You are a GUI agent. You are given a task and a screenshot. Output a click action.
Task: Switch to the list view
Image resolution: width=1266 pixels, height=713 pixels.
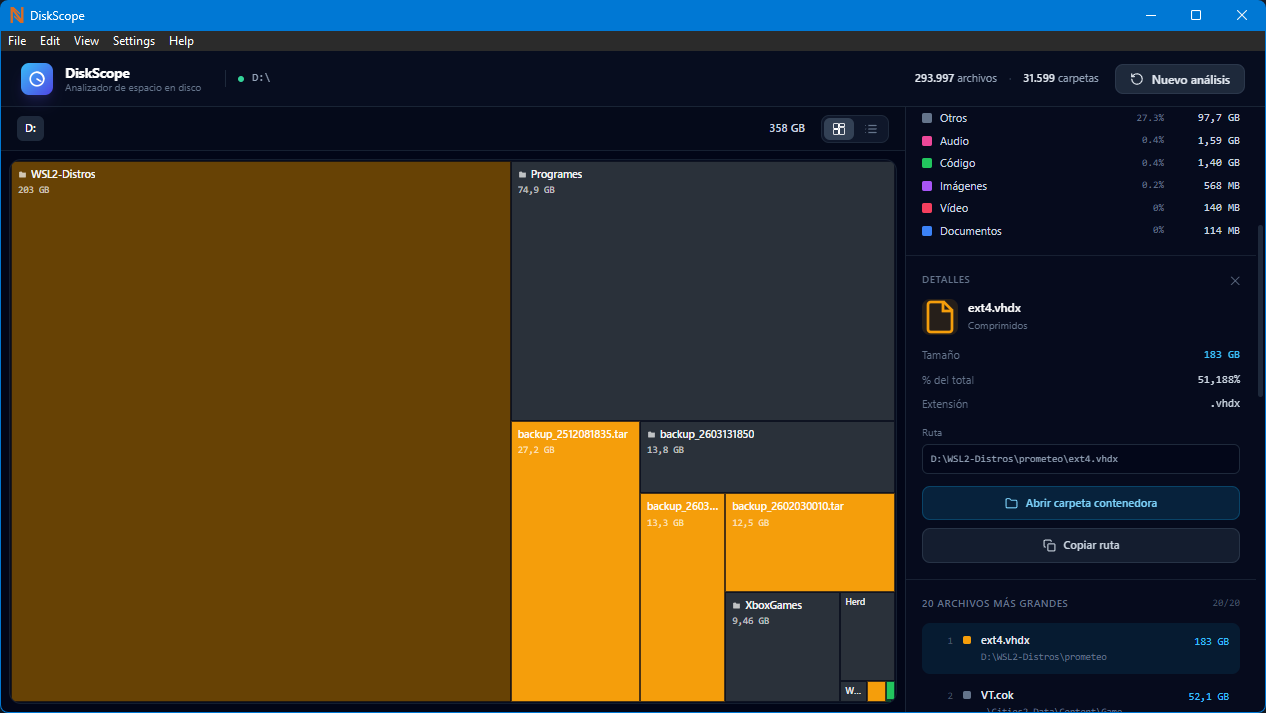(871, 129)
